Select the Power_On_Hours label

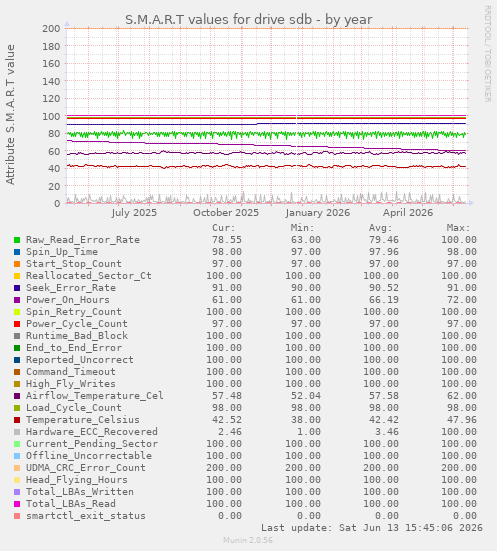(x=68, y=300)
